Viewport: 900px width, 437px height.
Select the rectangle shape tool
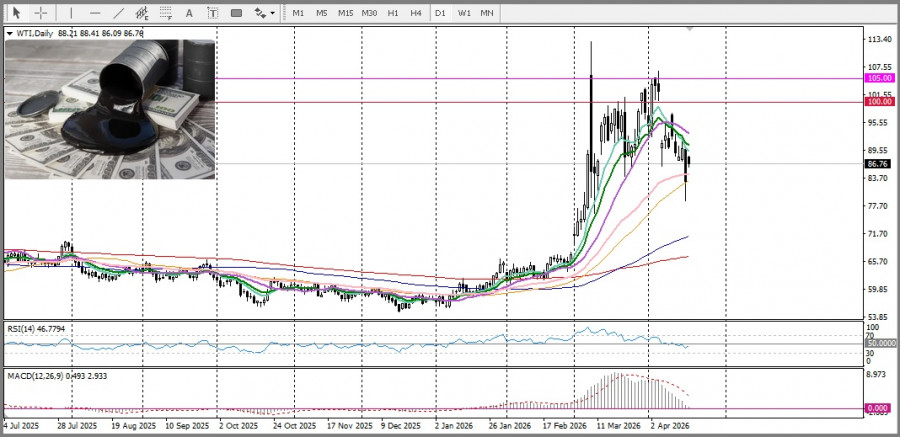(x=237, y=13)
